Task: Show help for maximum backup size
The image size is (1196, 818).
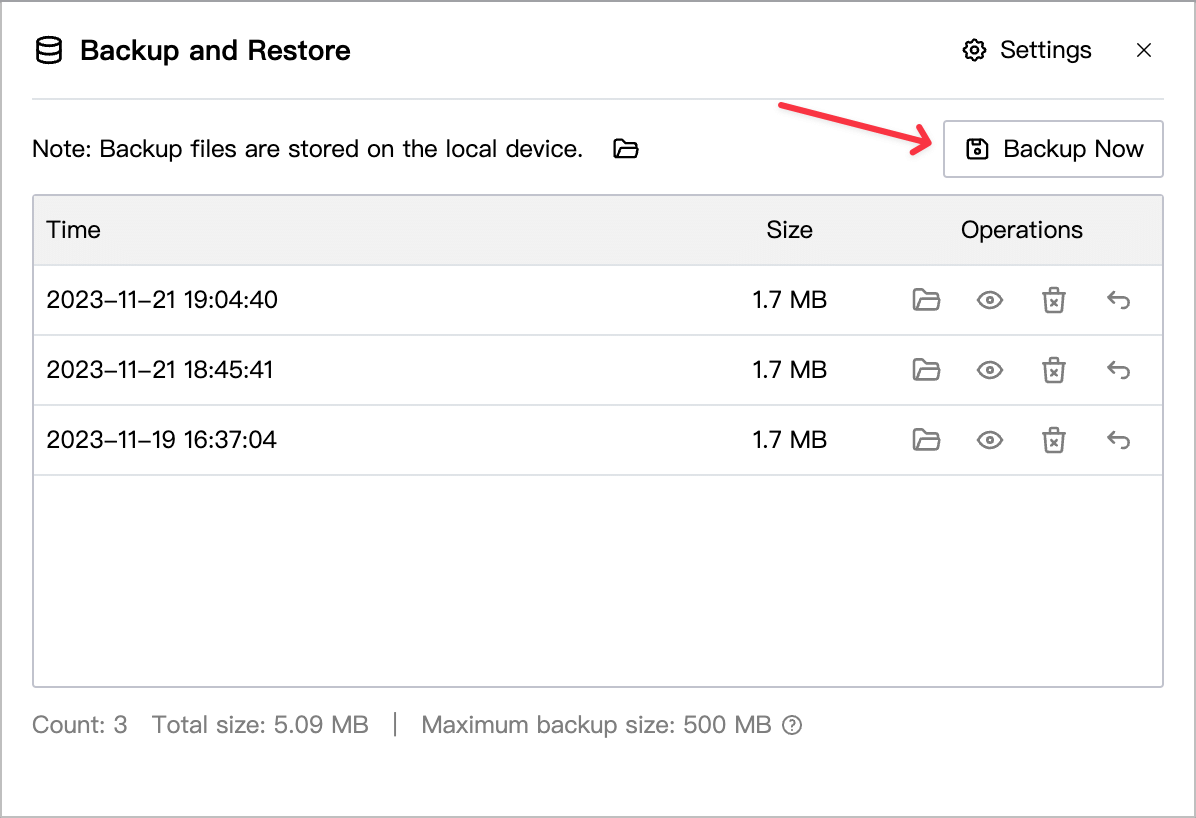Action: [x=793, y=725]
